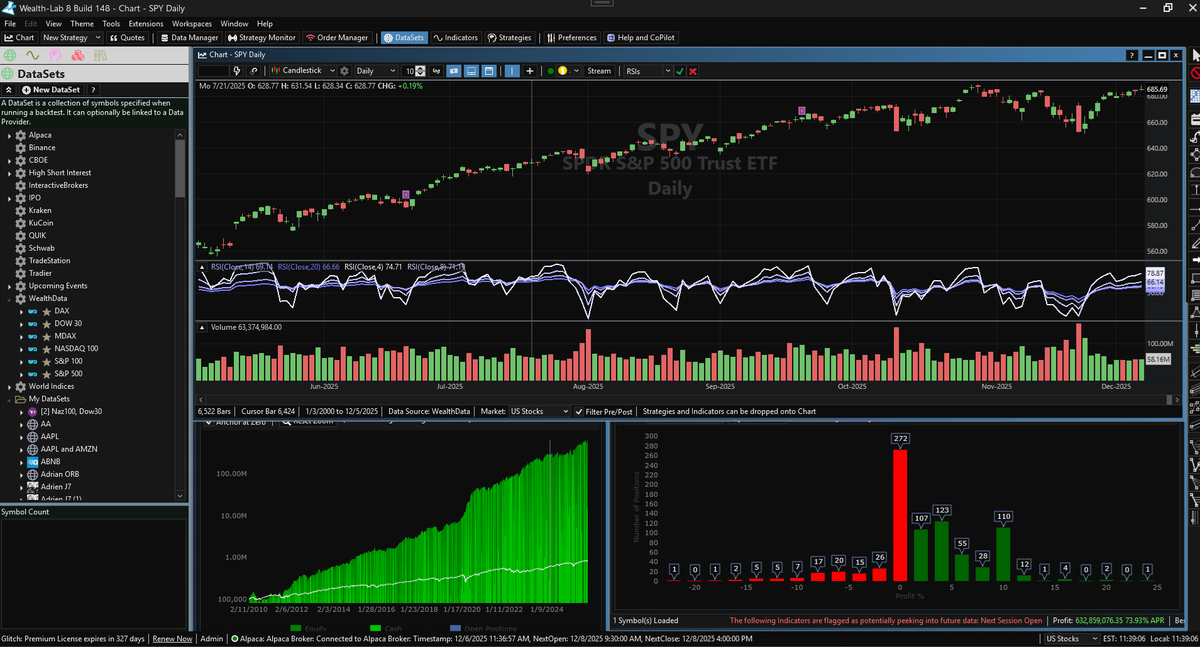The height and width of the screenshot is (647, 1200).
Task: Toggle the crosshair plus cursor button
Action: pyautogui.click(x=530, y=71)
